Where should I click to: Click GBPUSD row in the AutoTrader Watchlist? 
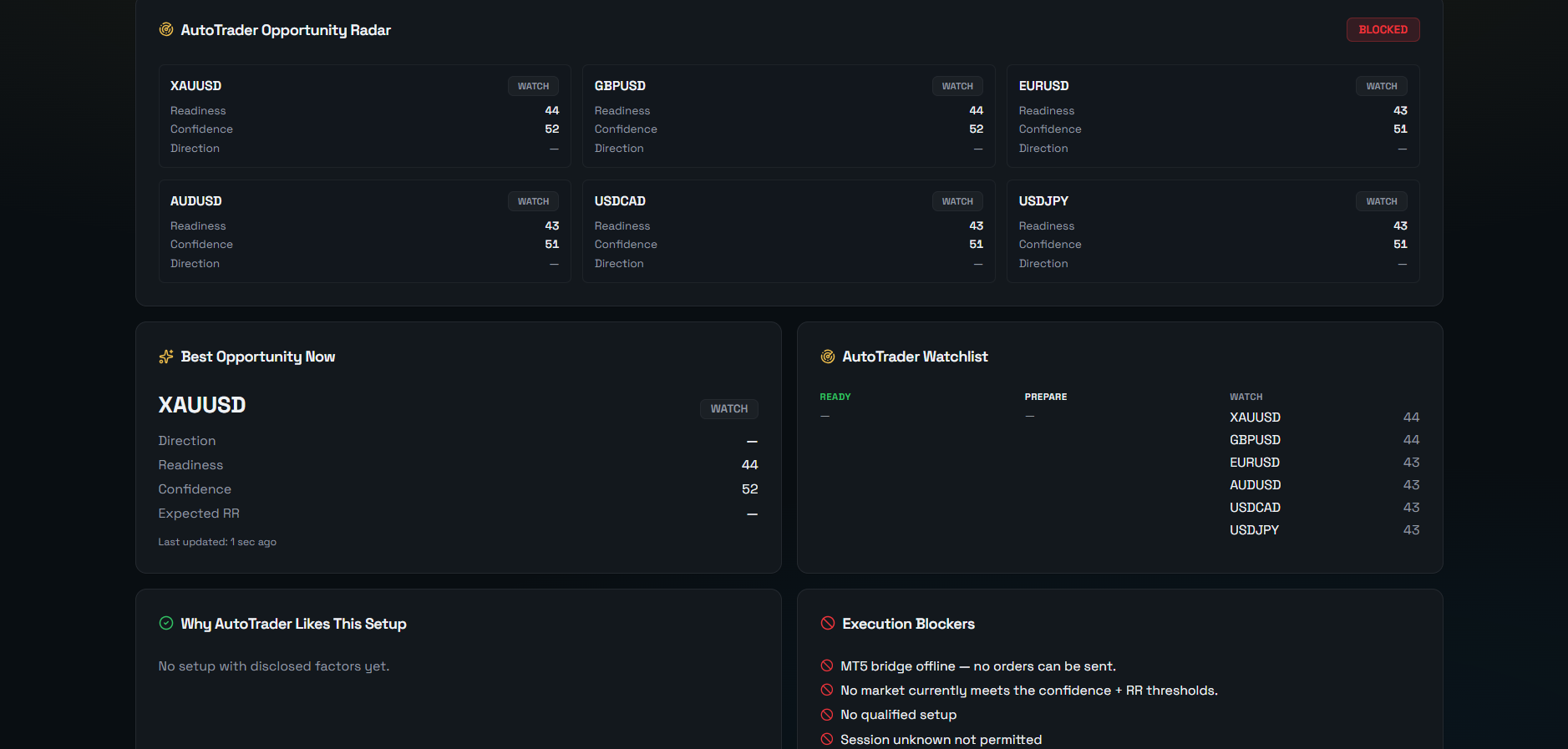1324,440
